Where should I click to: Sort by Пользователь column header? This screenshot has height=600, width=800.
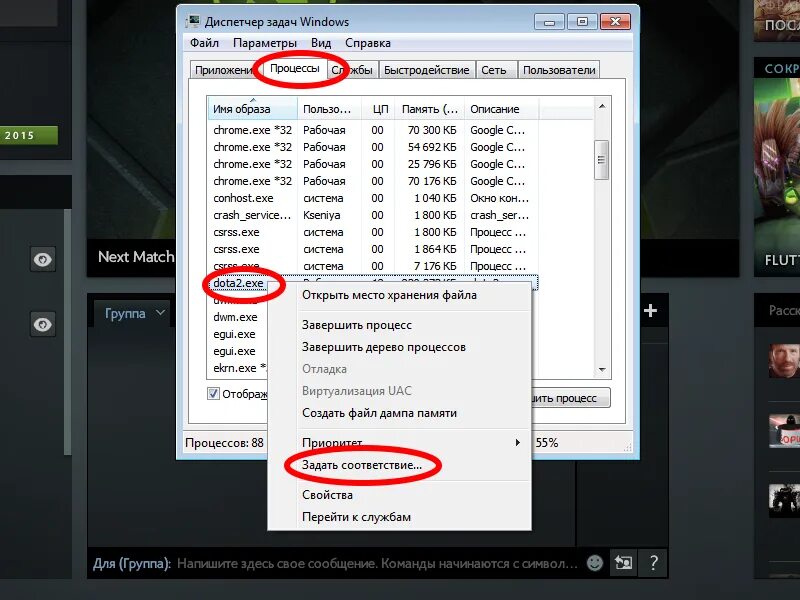[329, 109]
